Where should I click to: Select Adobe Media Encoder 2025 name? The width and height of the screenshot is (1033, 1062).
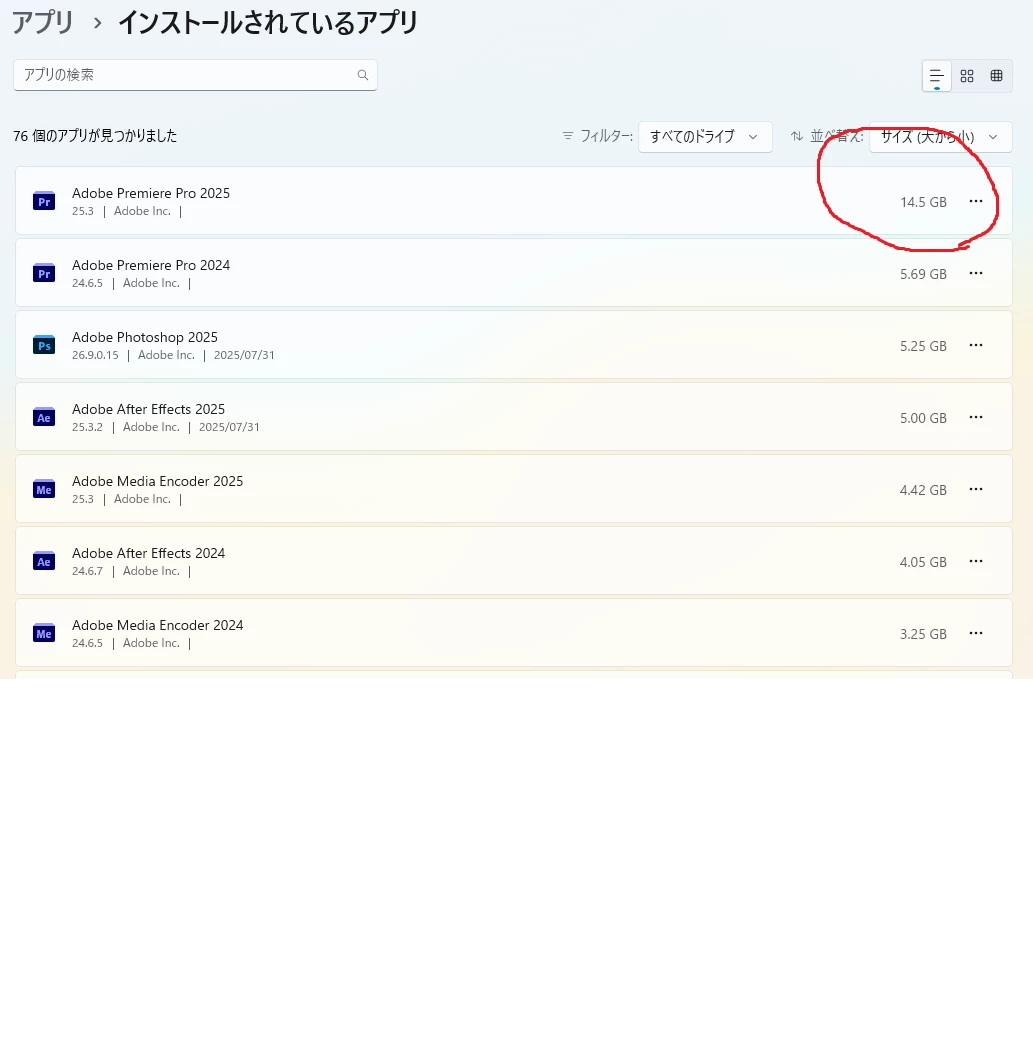[158, 481]
